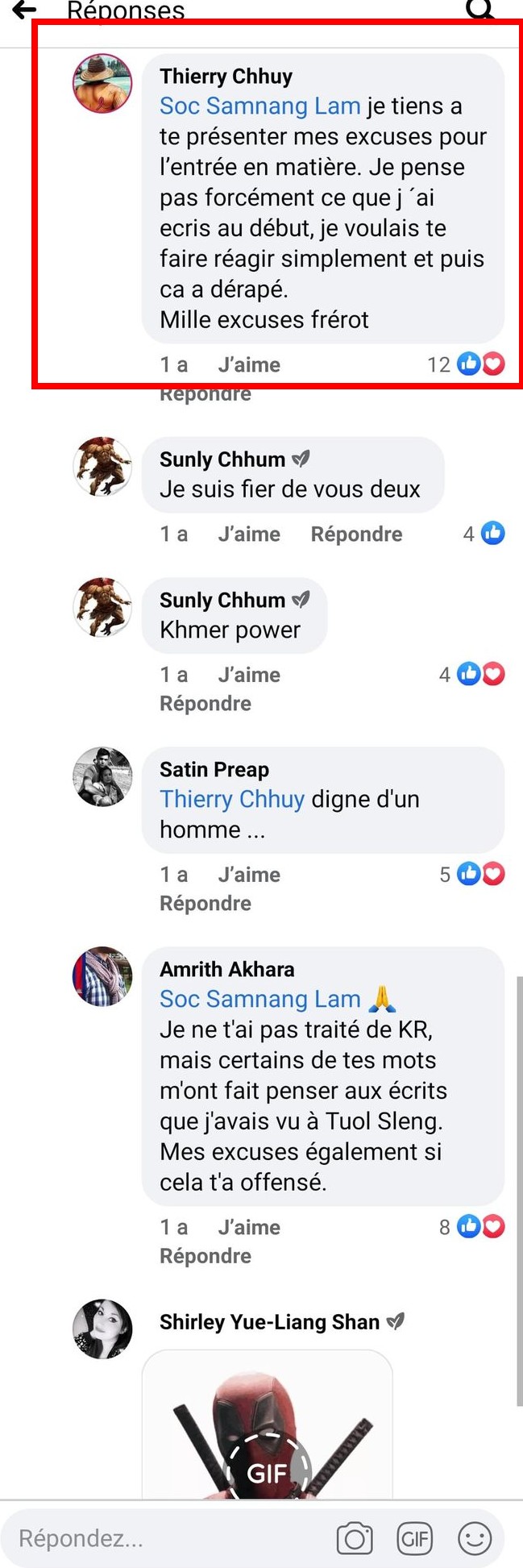Play the Deadpool GIF
Image resolution: width=523 pixels, height=1568 pixels.
pyautogui.click(x=268, y=1472)
